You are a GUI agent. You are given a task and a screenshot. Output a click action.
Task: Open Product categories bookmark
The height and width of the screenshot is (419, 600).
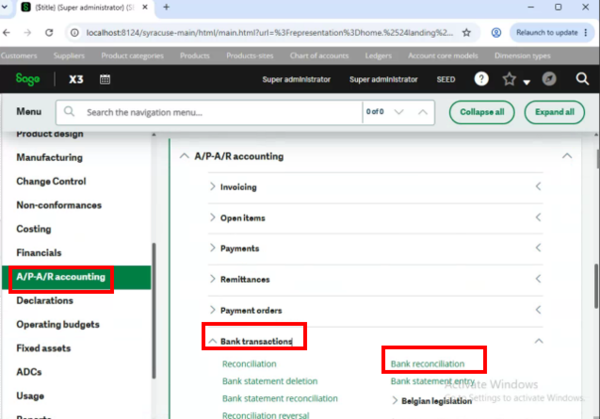(x=132, y=56)
